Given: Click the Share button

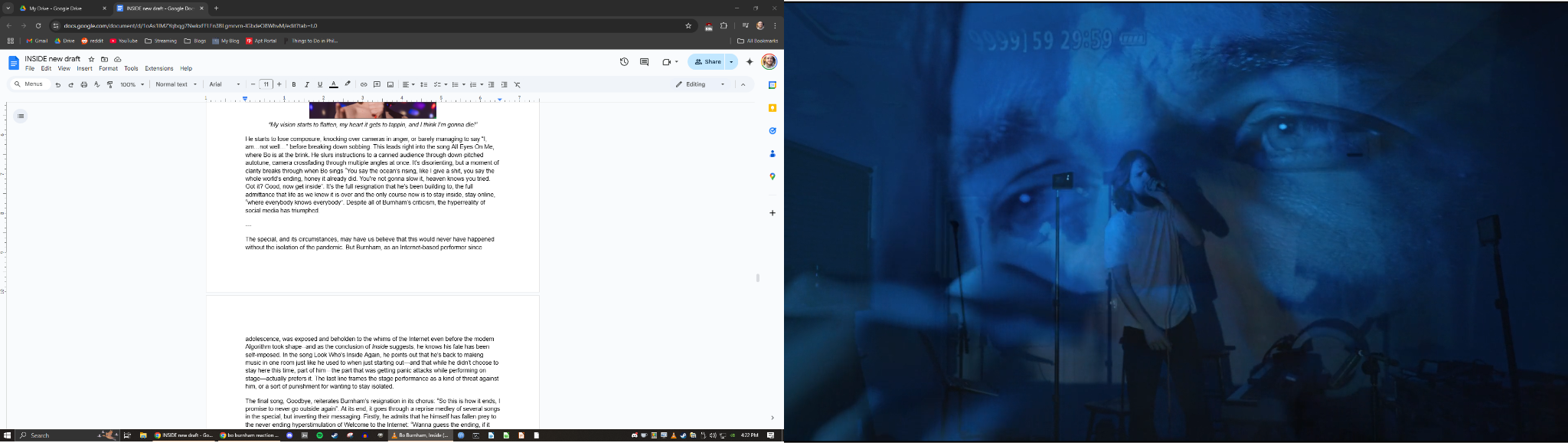Looking at the screenshot, I should (x=707, y=62).
